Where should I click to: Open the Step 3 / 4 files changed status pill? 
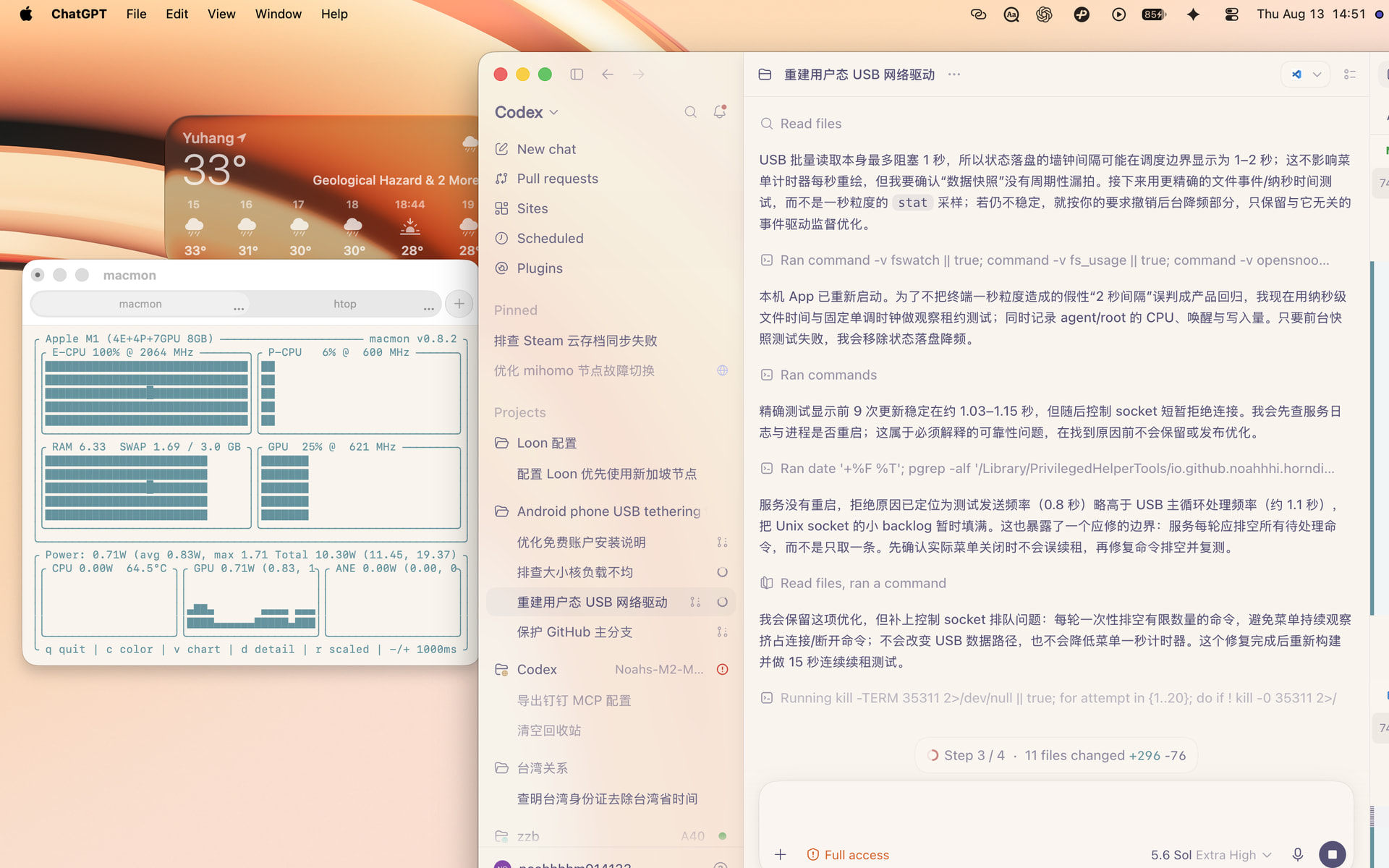pos(1056,755)
